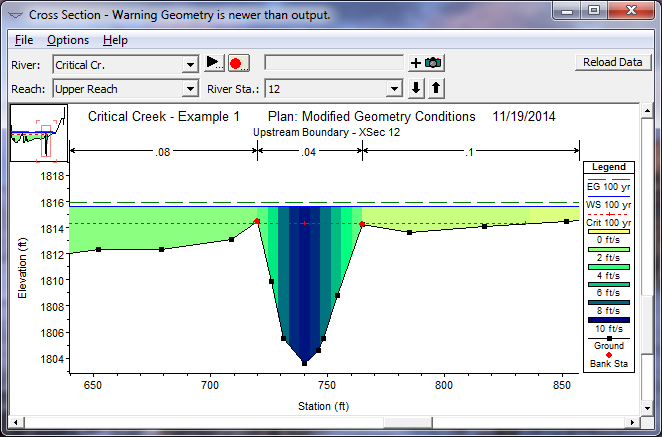Open the Options menu
662x437 pixels.
click(68, 40)
